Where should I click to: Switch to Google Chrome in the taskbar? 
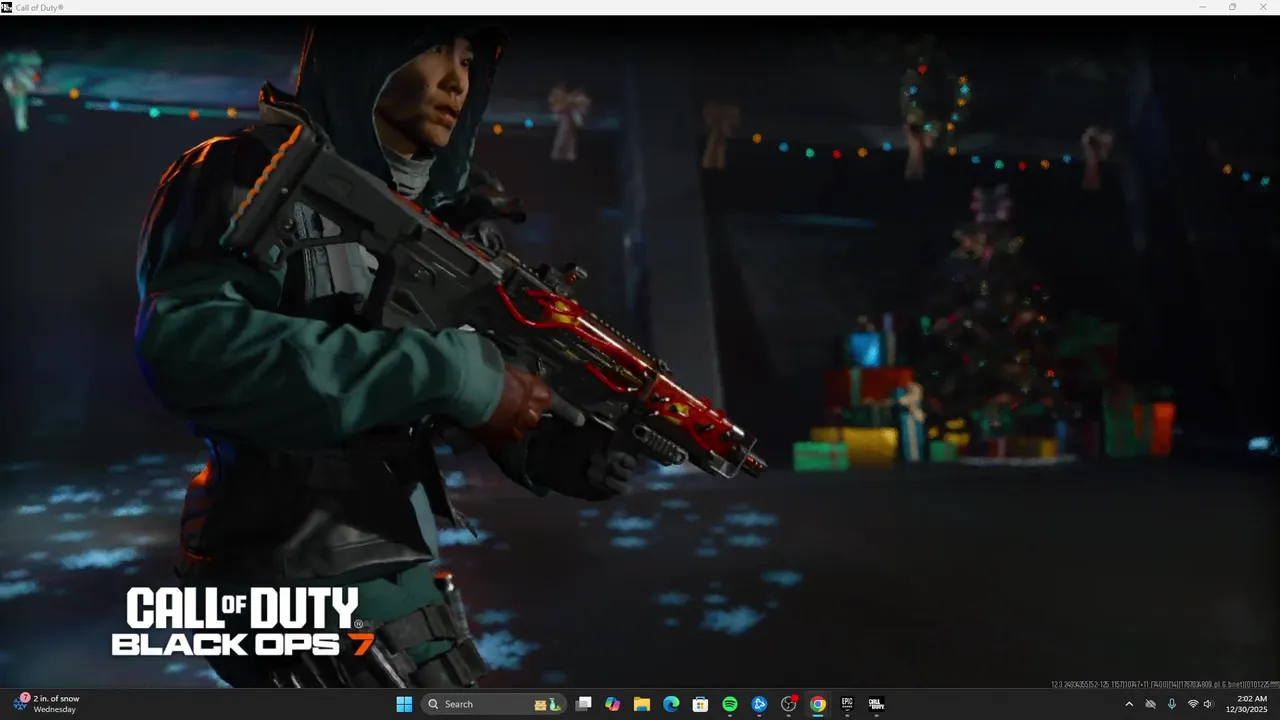(818, 704)
